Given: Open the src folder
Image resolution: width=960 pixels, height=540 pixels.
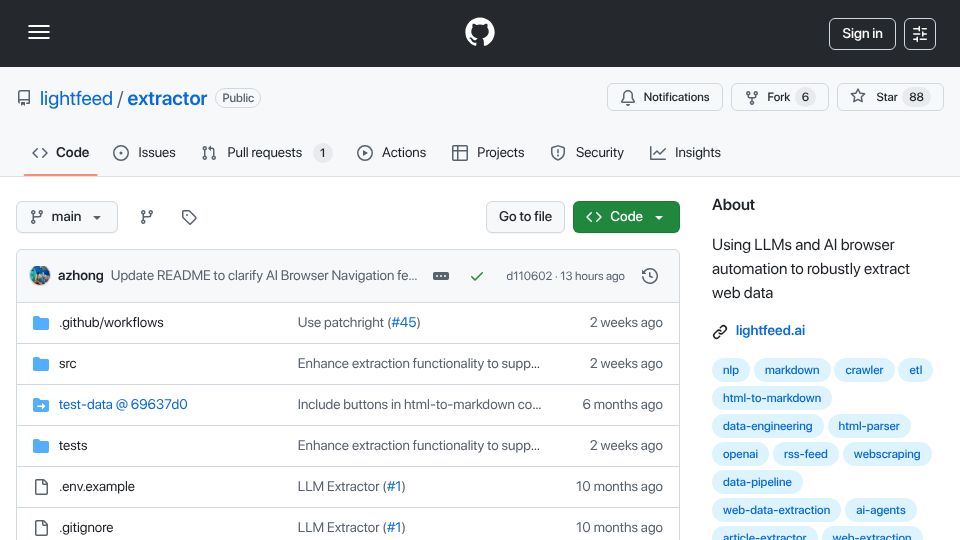Looking at the screenshot, I should tap(67, 364).
